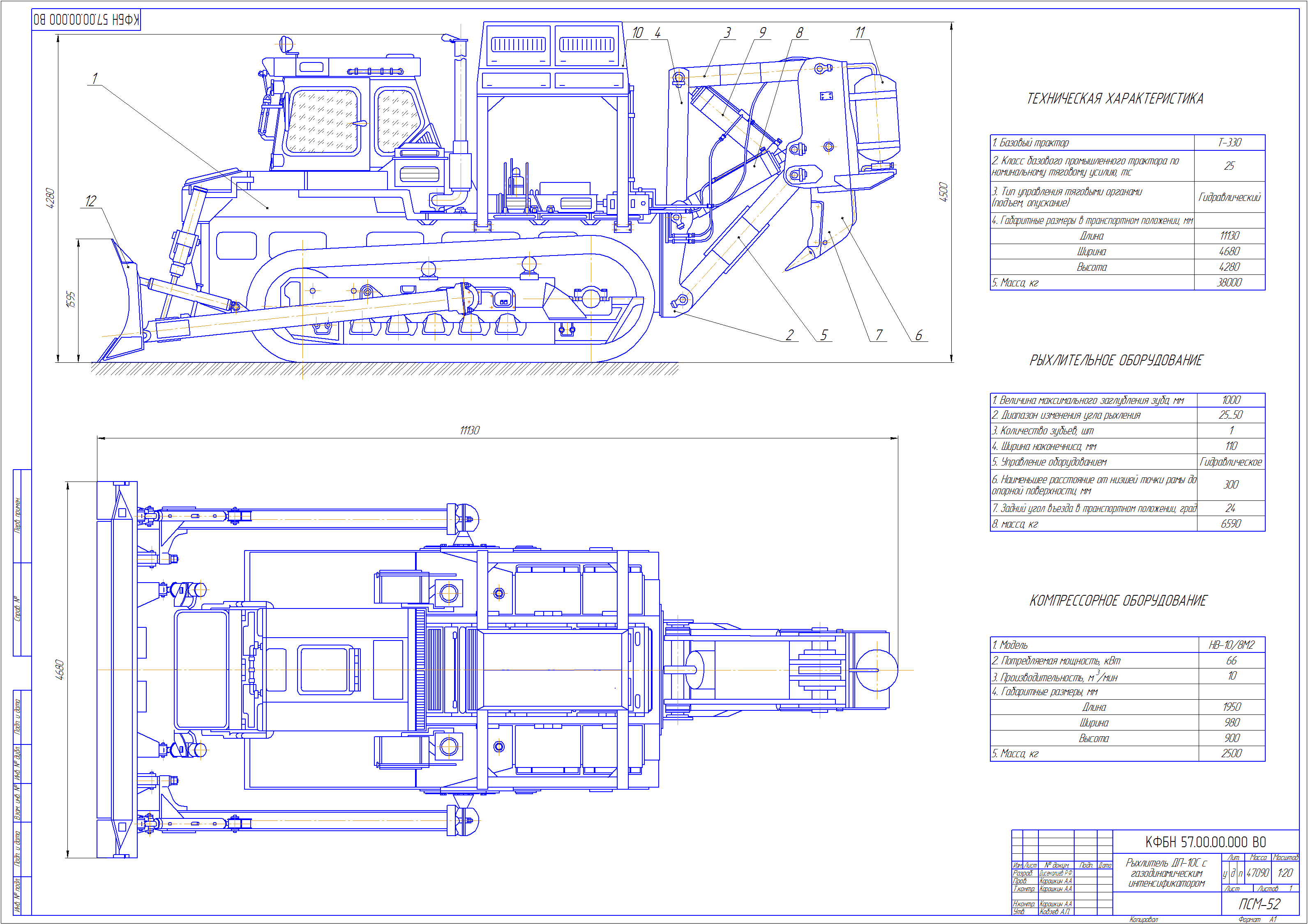Click the 6590 ripper mass value cell
The image size is (1308, 924).
coord(1230,523)
